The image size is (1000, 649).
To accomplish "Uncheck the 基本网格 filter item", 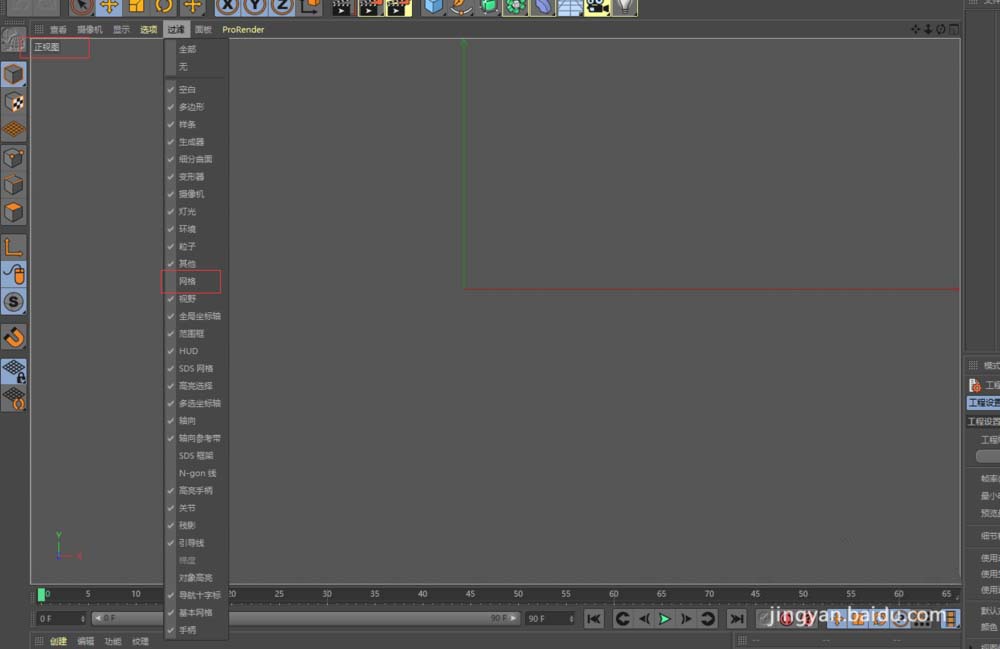I will click(195, 612).
